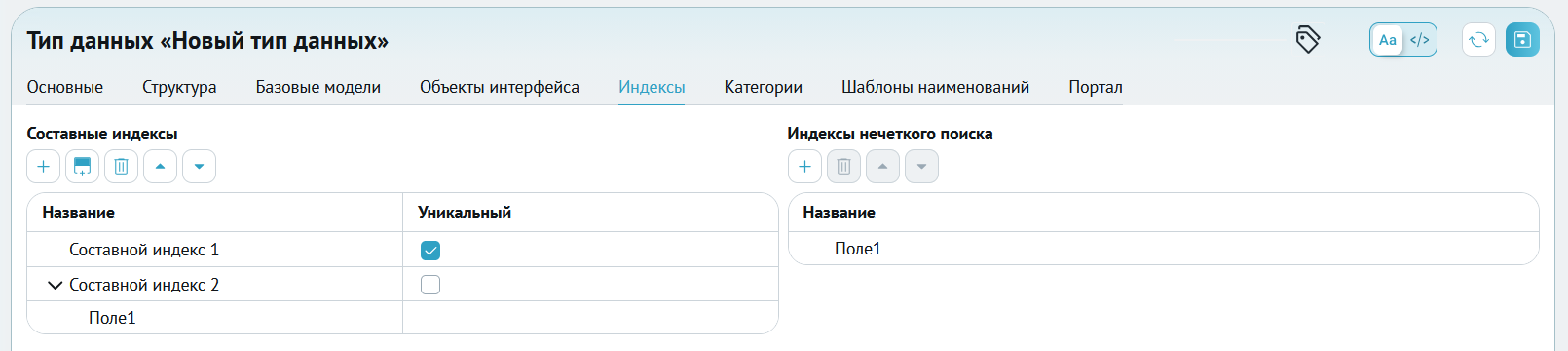Select Поле1 under Составной индекс 2
1568x351 pixels.
[x=402, y=318]
